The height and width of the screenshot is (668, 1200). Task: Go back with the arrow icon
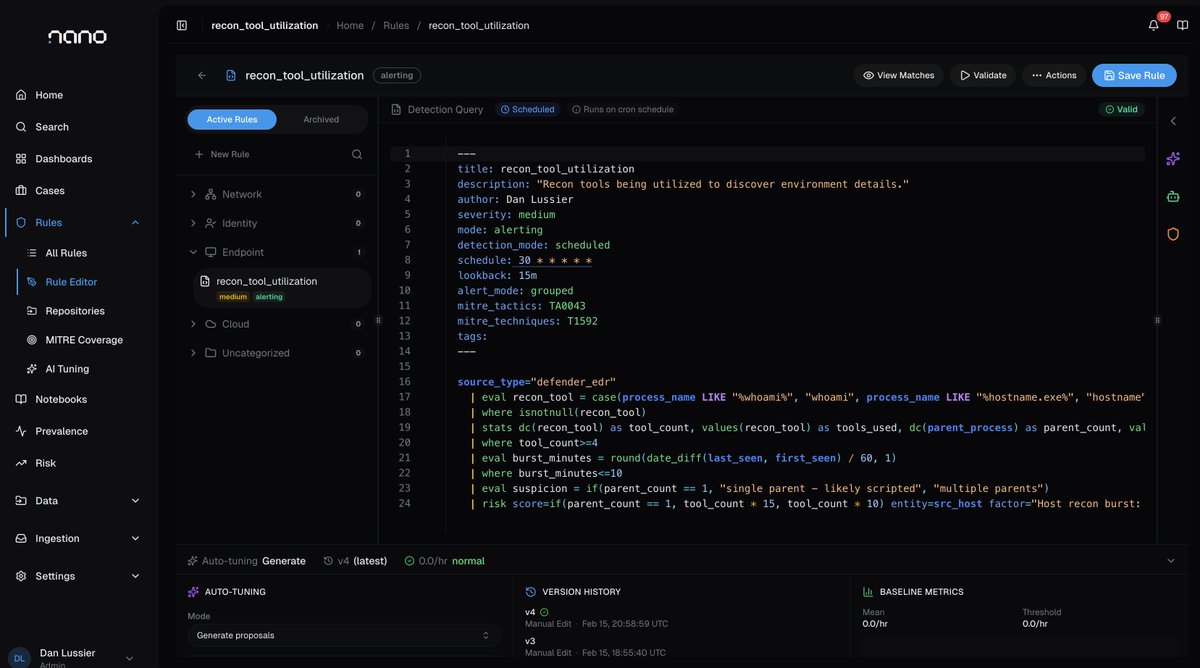click(202, 75)
